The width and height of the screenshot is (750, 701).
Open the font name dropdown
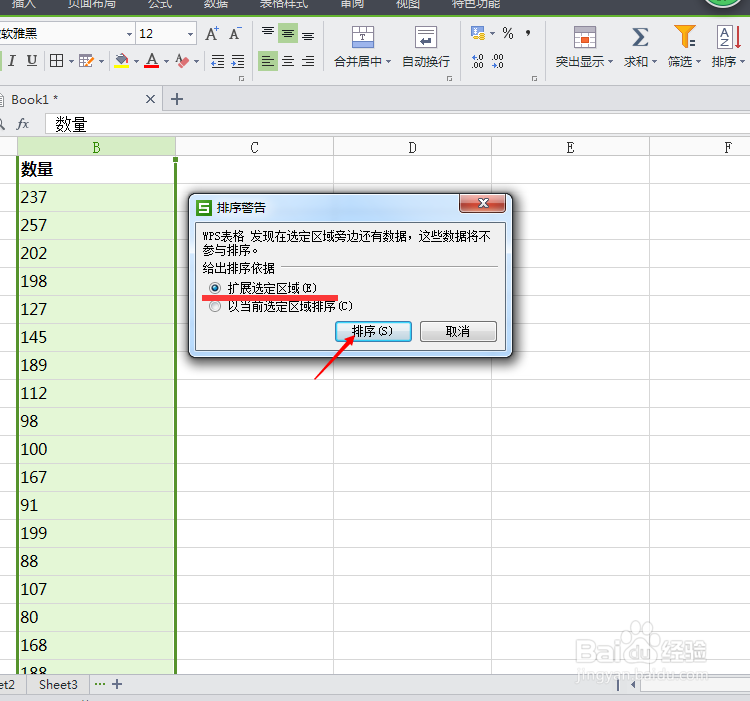(x=129, y=34)
